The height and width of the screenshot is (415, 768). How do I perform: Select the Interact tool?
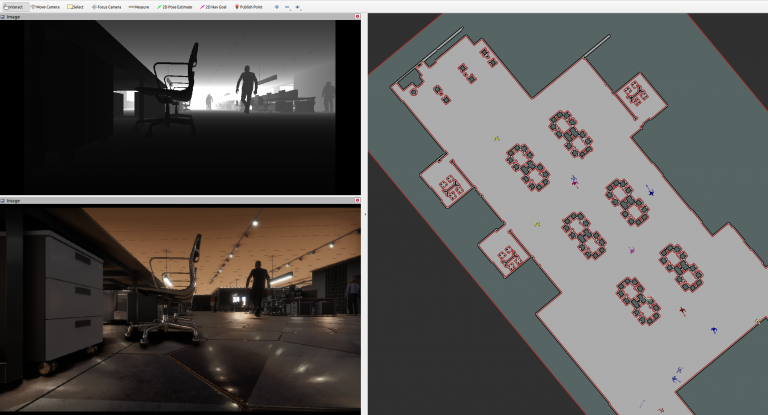(14, 7)
